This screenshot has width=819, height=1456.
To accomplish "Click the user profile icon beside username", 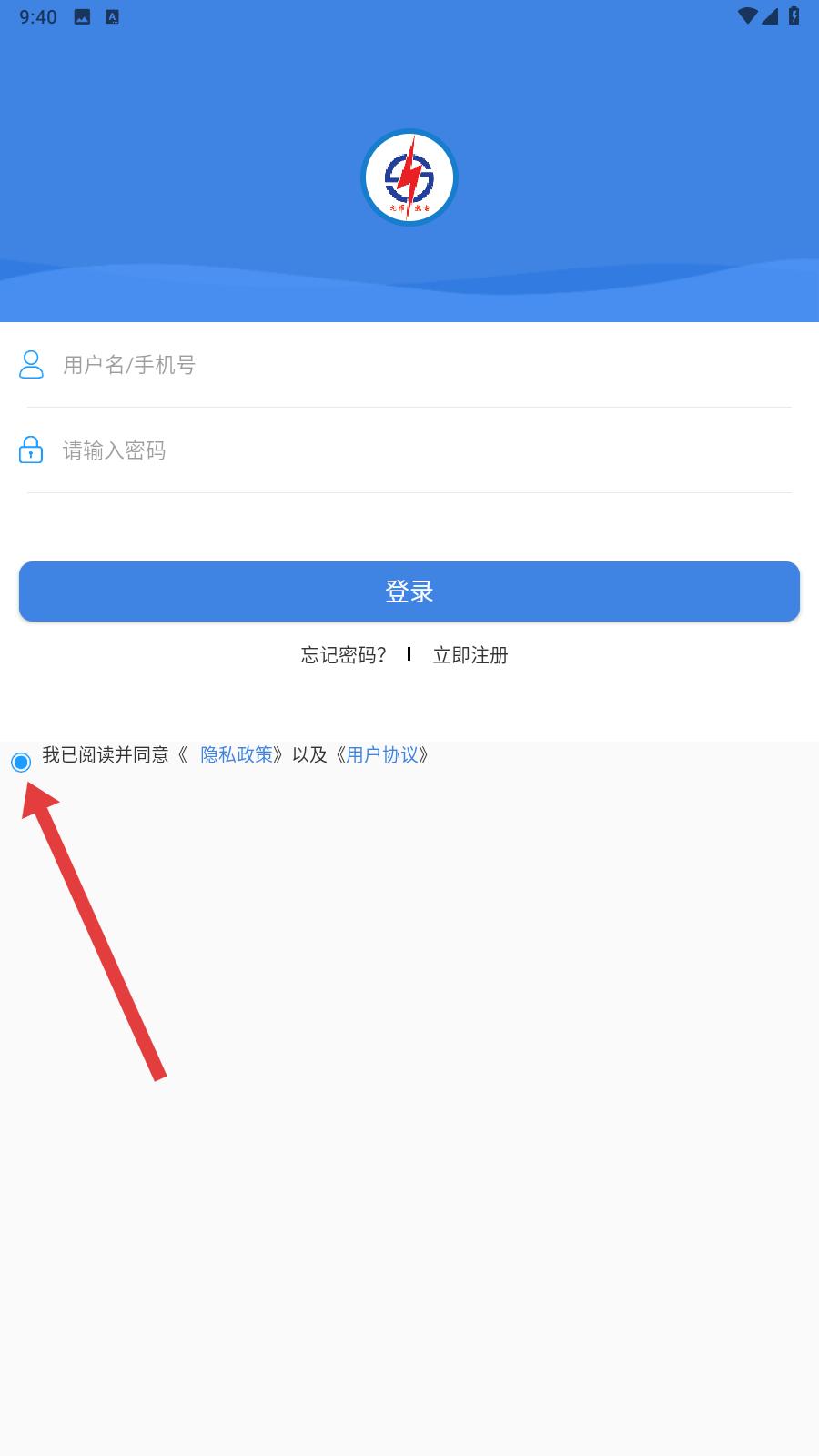I will click(x=32, y=364).
